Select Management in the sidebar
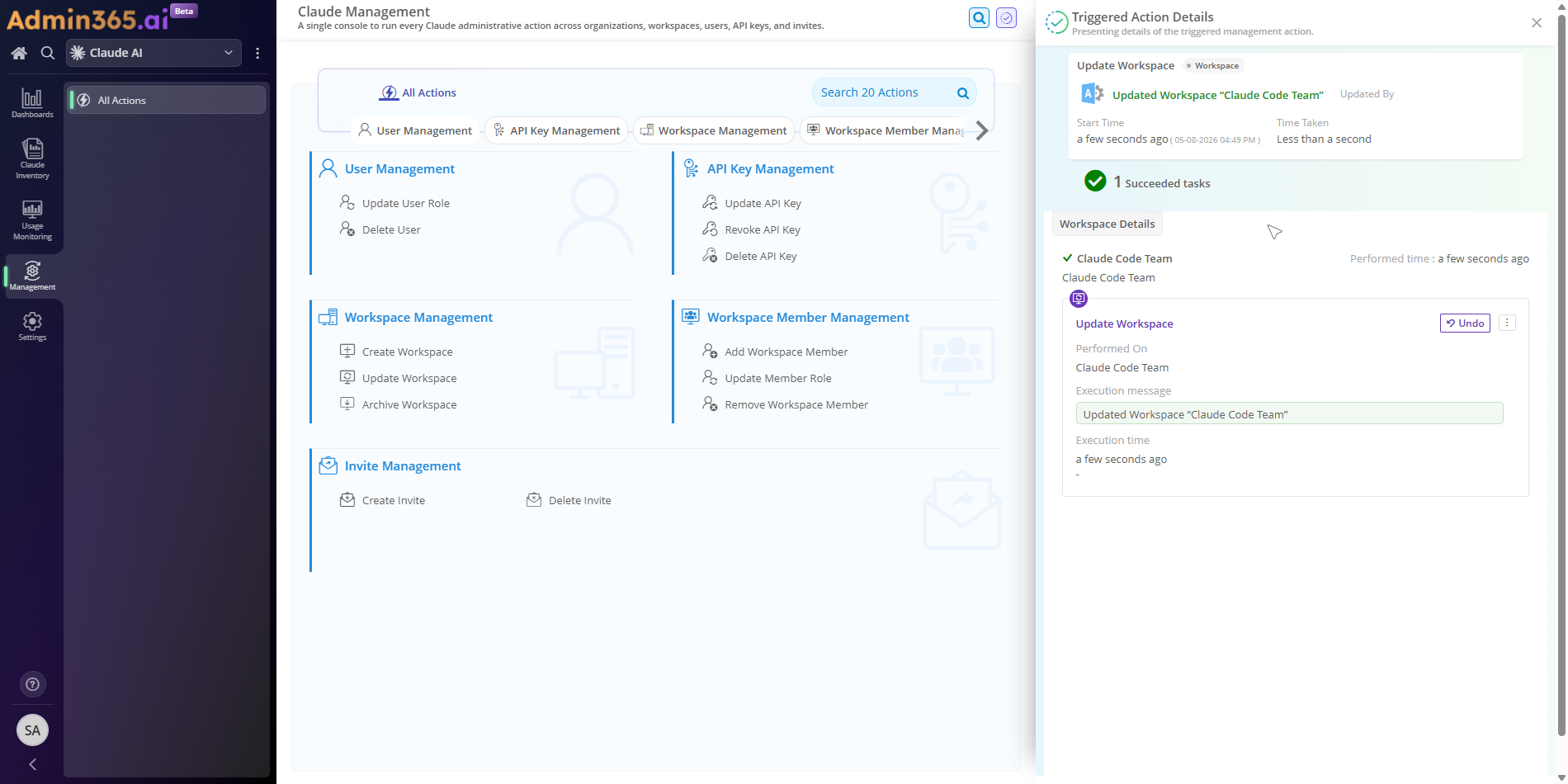1568x784 pixels. pyautogui.click(x=32, y=276)
